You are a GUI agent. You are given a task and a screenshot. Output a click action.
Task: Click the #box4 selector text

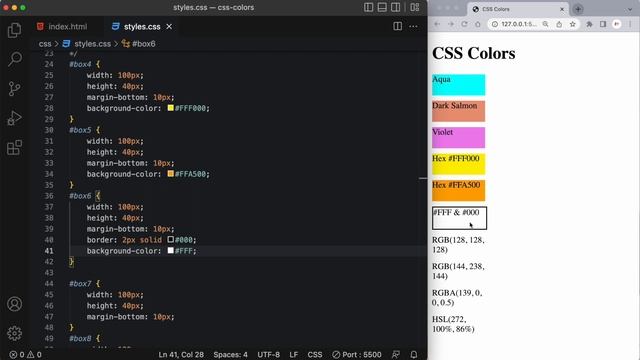pos(80,64)
